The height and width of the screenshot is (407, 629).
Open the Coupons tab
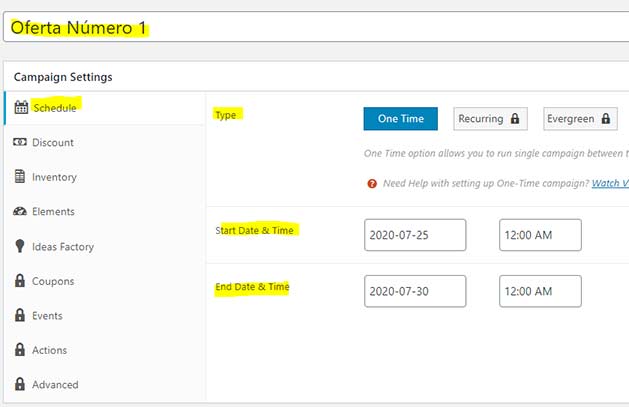click(x=104, y=281)
